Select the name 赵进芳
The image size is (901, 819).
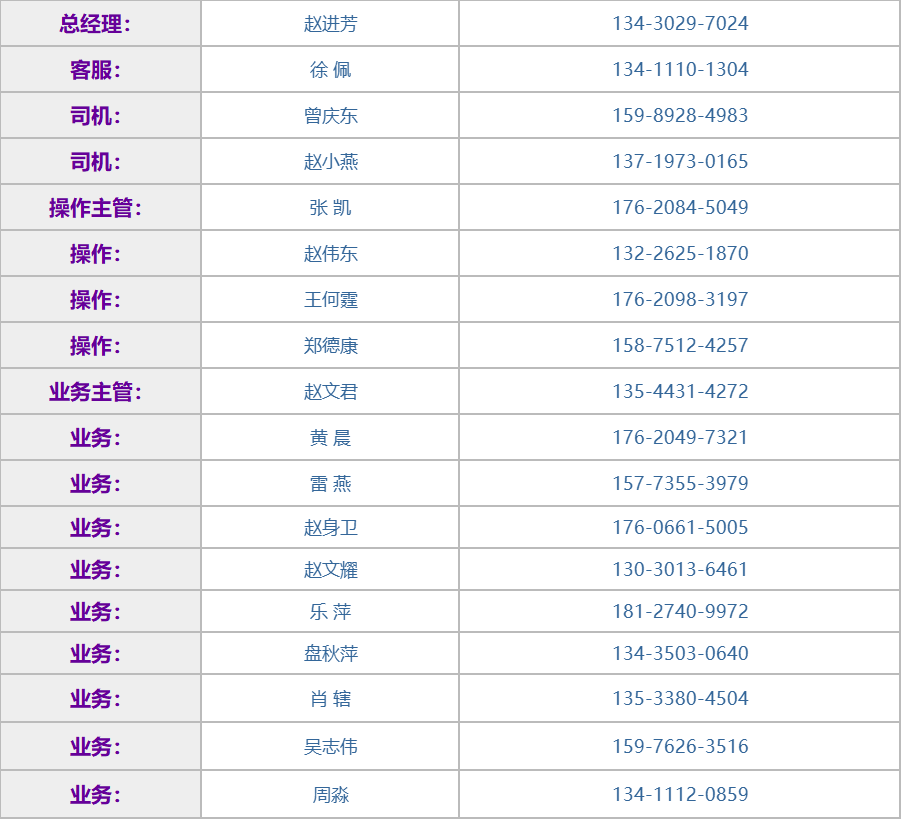tap(330, 23)
